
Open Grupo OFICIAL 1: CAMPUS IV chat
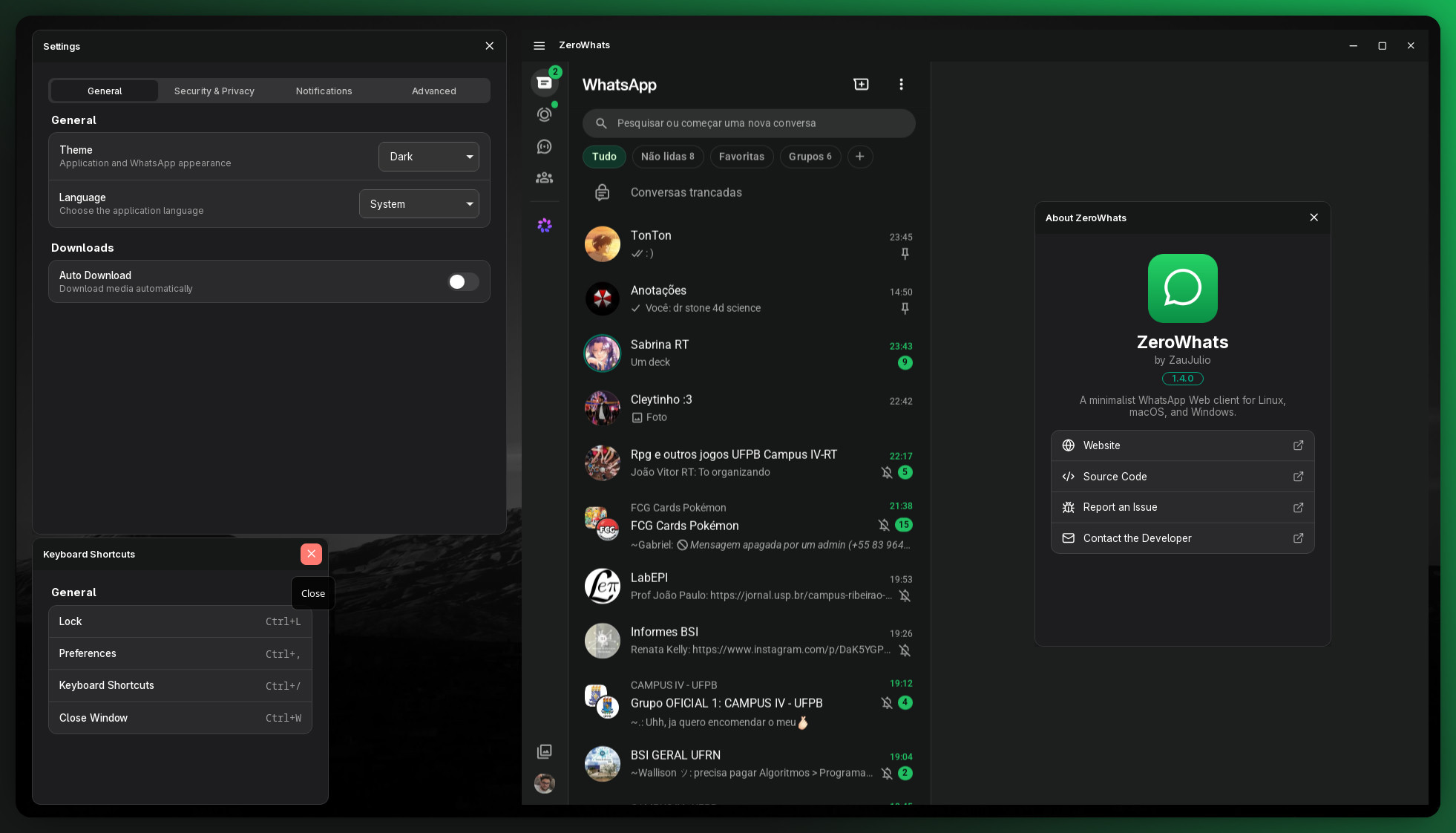(x=749, y=702)
